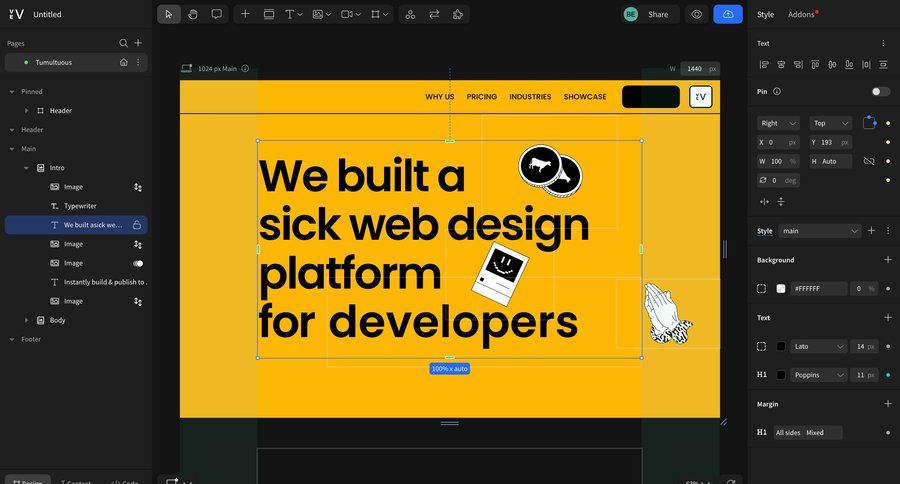Select the pointer tool in toolbar
The height and width of the screenshot is (484, 900).
pyautogui.click(x=169, y=14)
